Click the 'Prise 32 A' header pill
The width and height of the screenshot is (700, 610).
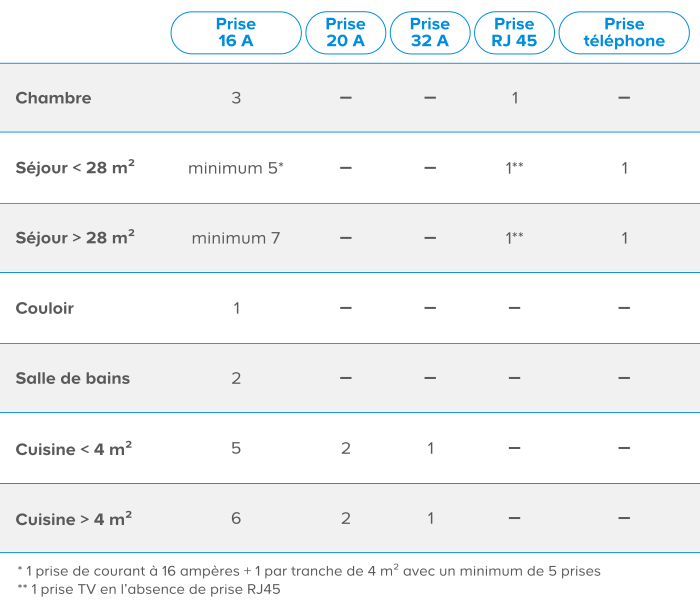(430, 33)
